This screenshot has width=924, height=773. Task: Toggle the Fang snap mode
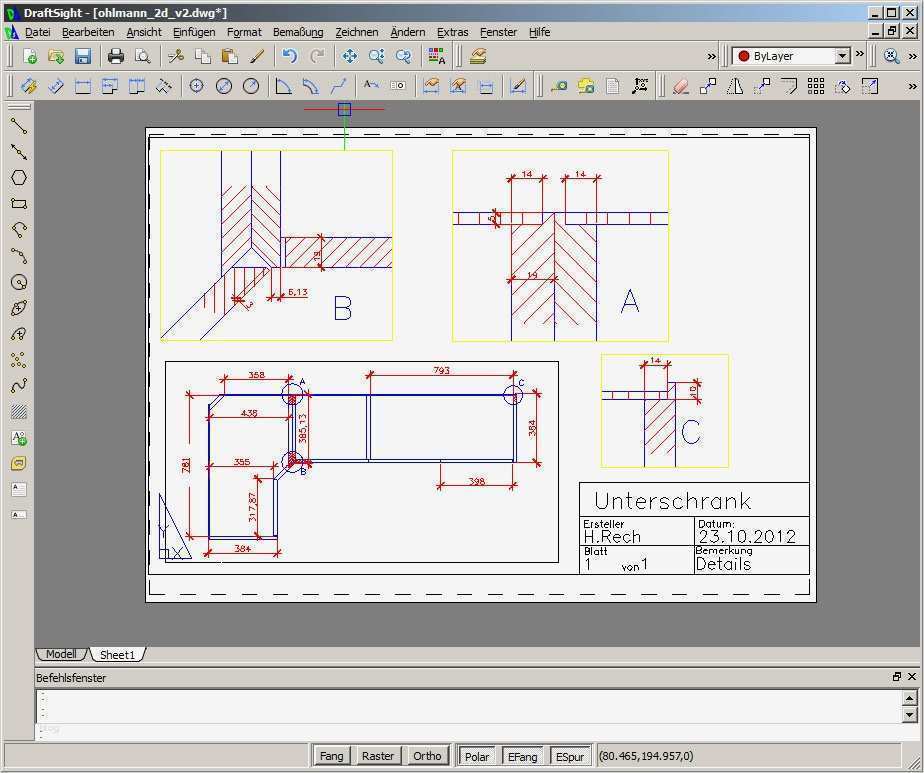click(x=331, y=756)
